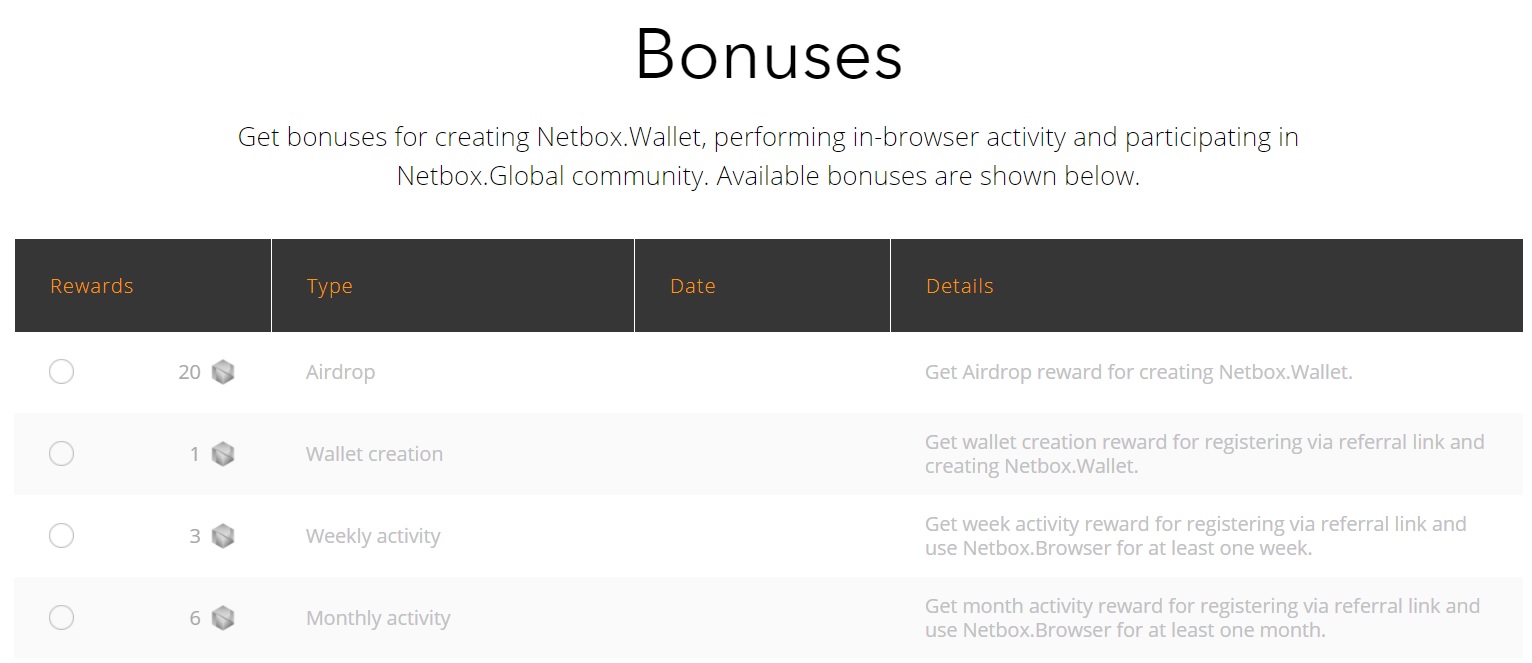Choose the Monthly activity radio circle
The width and height of the screenshot is (1532, 663).
[x=61, y=618]
